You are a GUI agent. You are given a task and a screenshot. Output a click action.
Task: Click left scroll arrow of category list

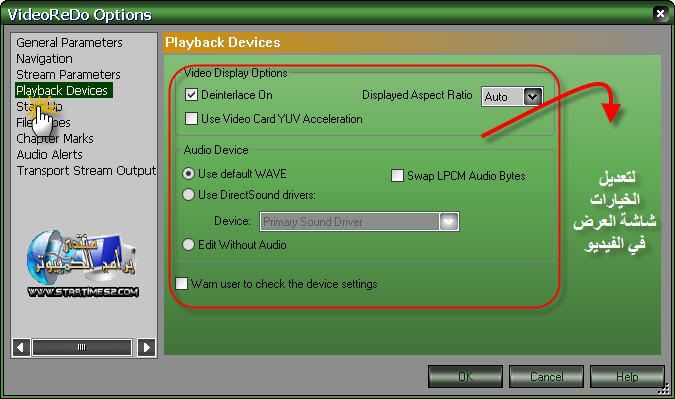[x=21, y=347]
